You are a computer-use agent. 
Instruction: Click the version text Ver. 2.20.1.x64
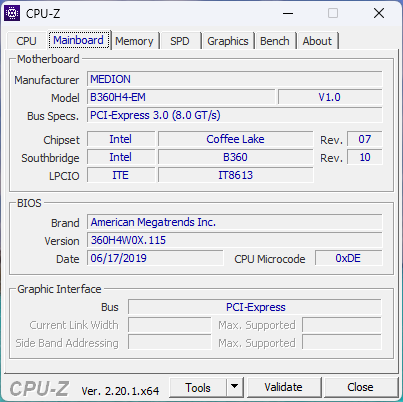pyautogui.click(x=120, y=391)
